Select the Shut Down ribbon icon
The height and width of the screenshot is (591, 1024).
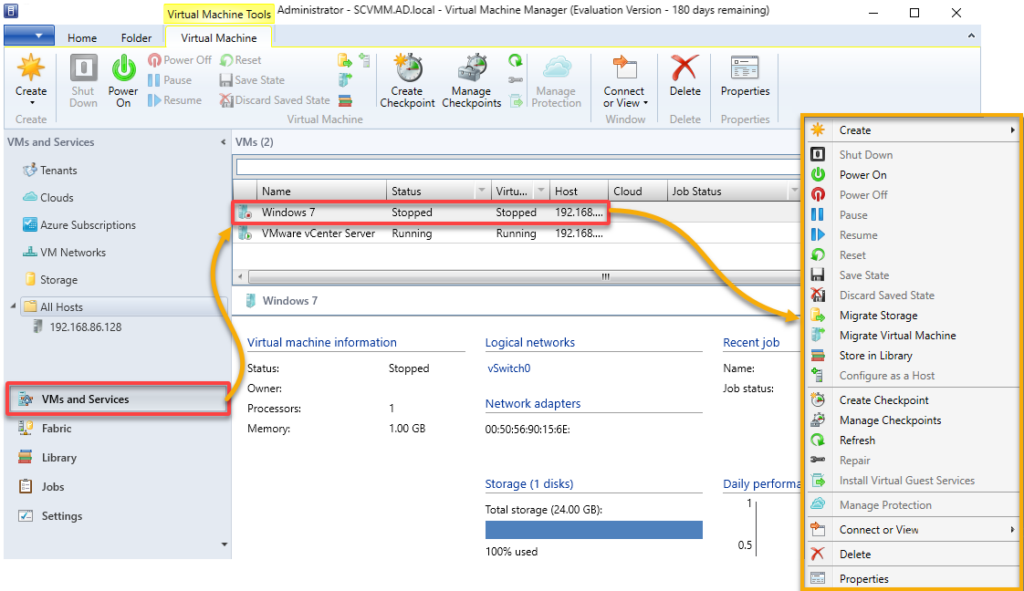[x=82, y=80]
